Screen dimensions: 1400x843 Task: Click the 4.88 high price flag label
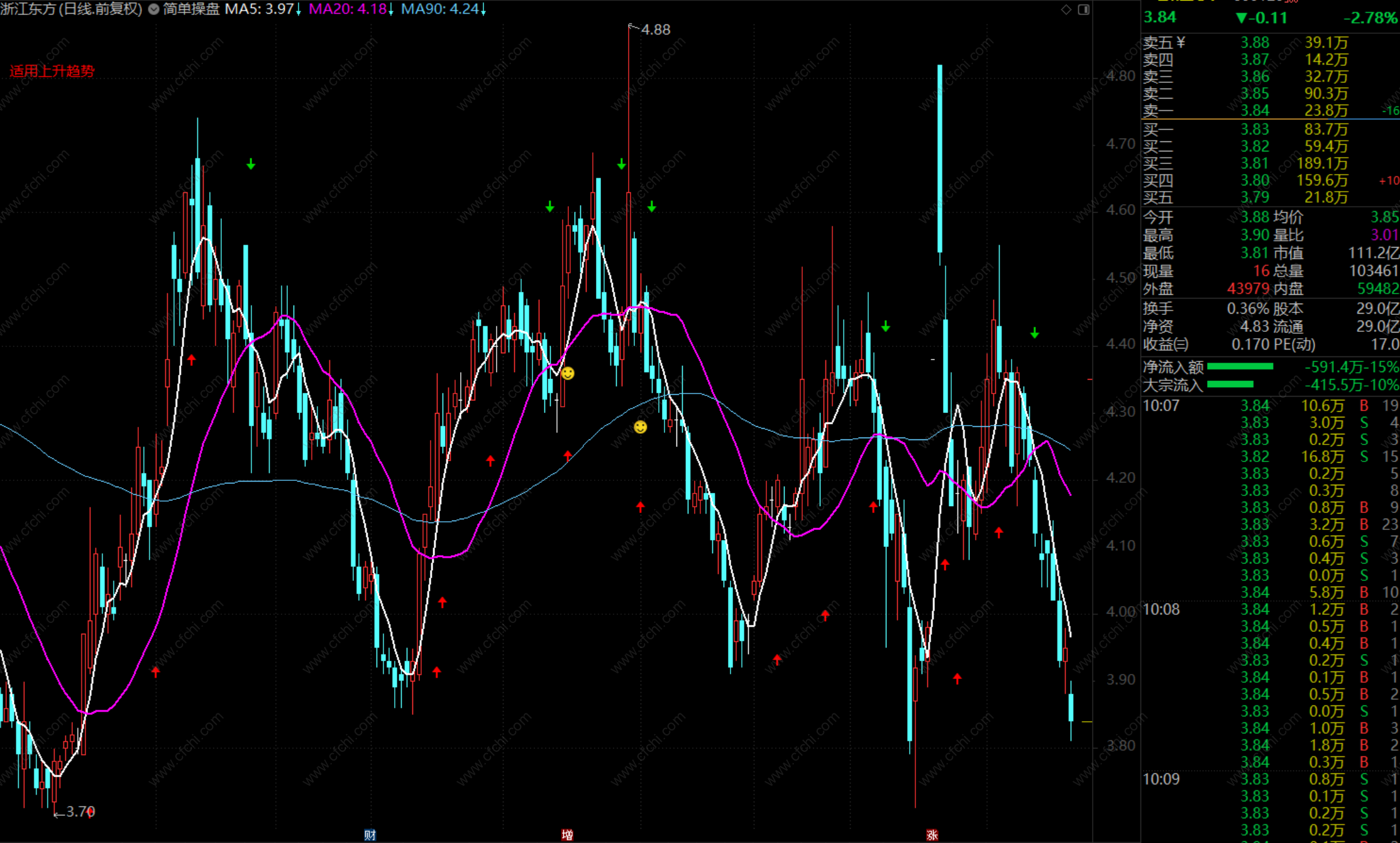(654, 30)
